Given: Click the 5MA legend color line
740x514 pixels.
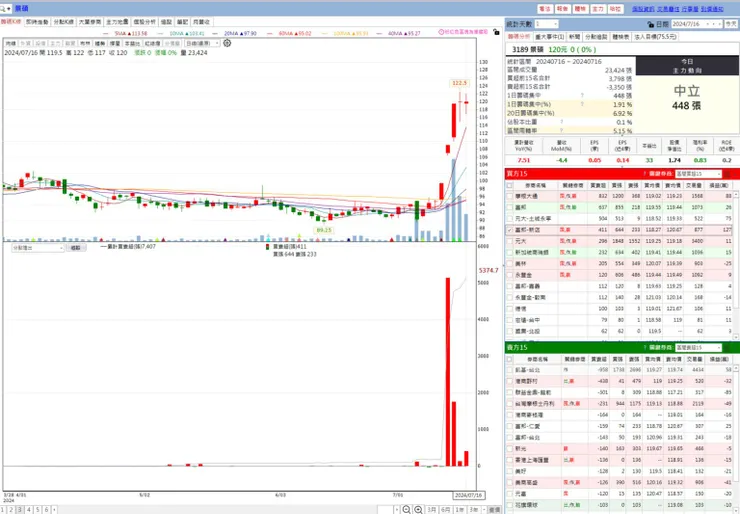Looking at the screenshot, I should (106, 34).
